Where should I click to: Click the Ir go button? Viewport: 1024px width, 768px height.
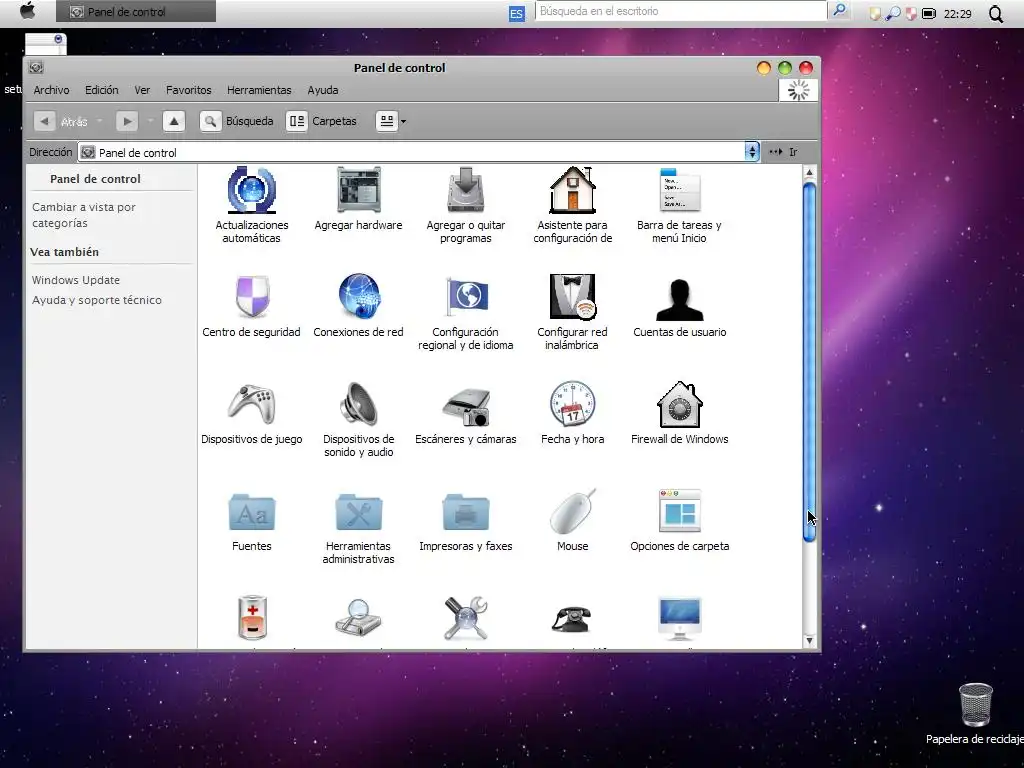click(x=784, y=152)
